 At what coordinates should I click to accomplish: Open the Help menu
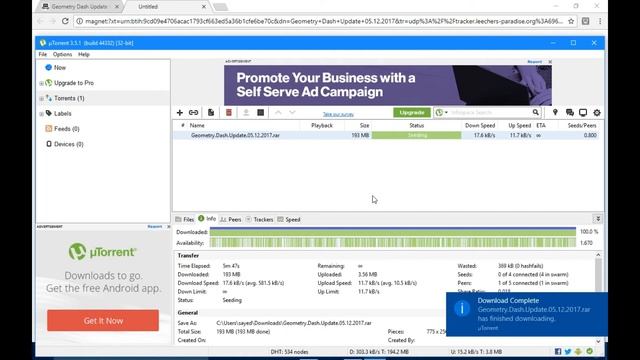84,54
